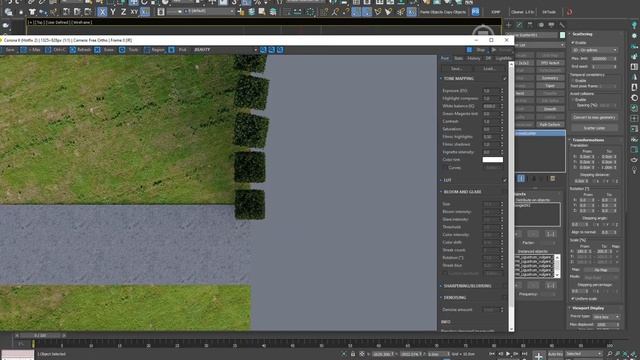Click the Refresh button in frame buffer toolbar
Viewport: 640px width, 360px height.
coord(81,50)
